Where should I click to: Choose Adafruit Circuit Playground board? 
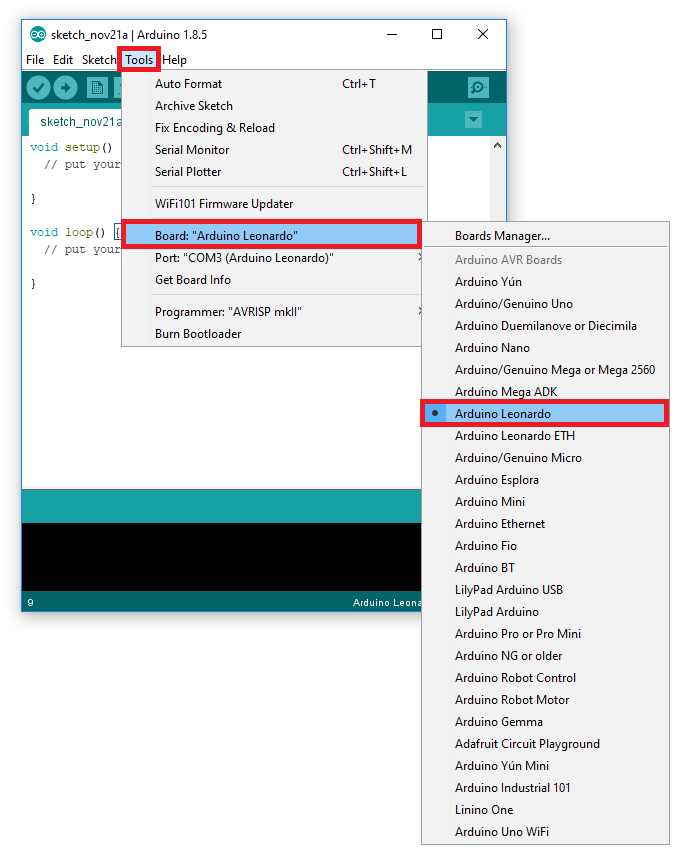tap(545, 744)
